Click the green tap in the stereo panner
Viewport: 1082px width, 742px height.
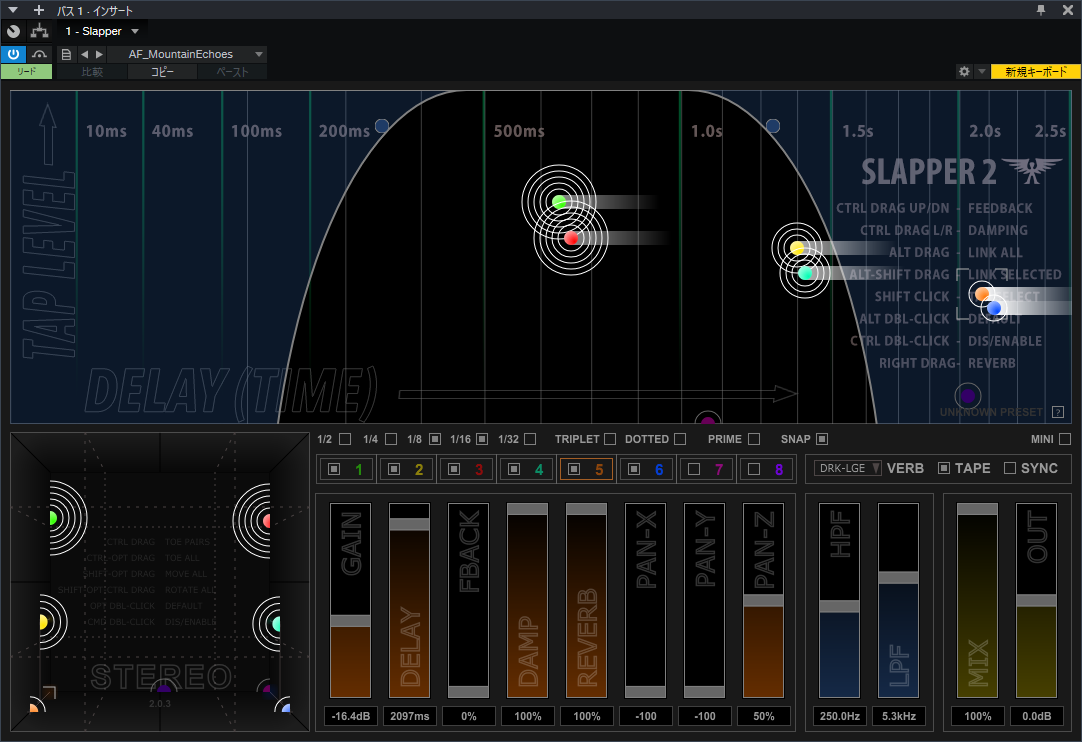(x=53, y=518)
